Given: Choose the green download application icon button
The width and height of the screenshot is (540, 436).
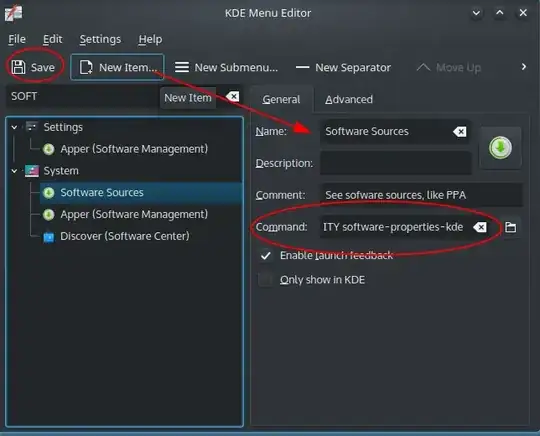Looking at the screenshot, I should point(500,148).
